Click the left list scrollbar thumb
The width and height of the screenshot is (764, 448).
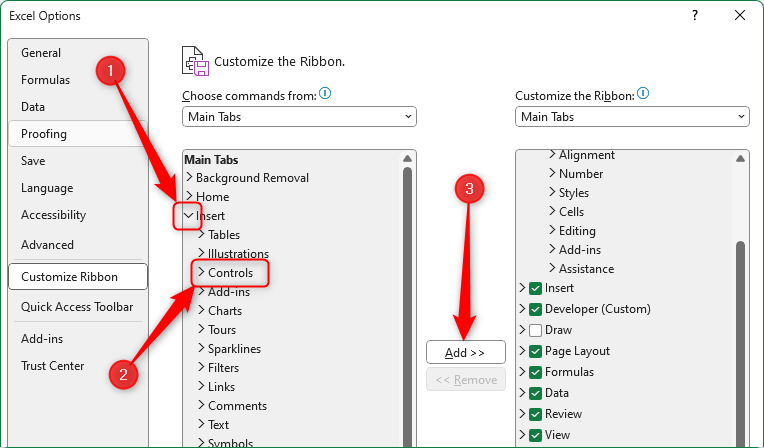(x=407, y=306)
